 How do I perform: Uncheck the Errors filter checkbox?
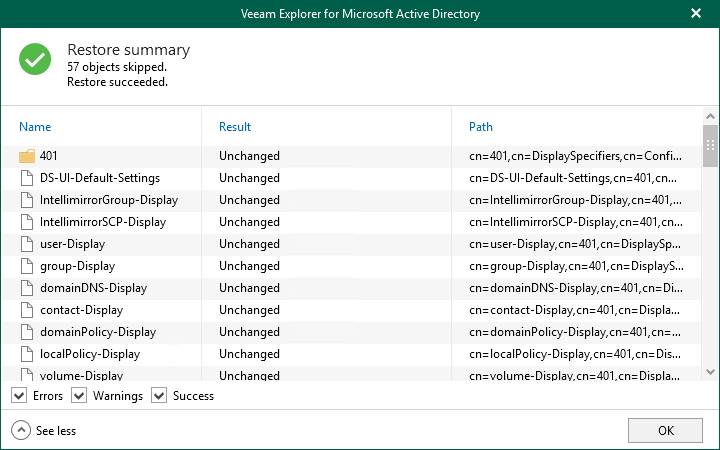click(19, 396)
